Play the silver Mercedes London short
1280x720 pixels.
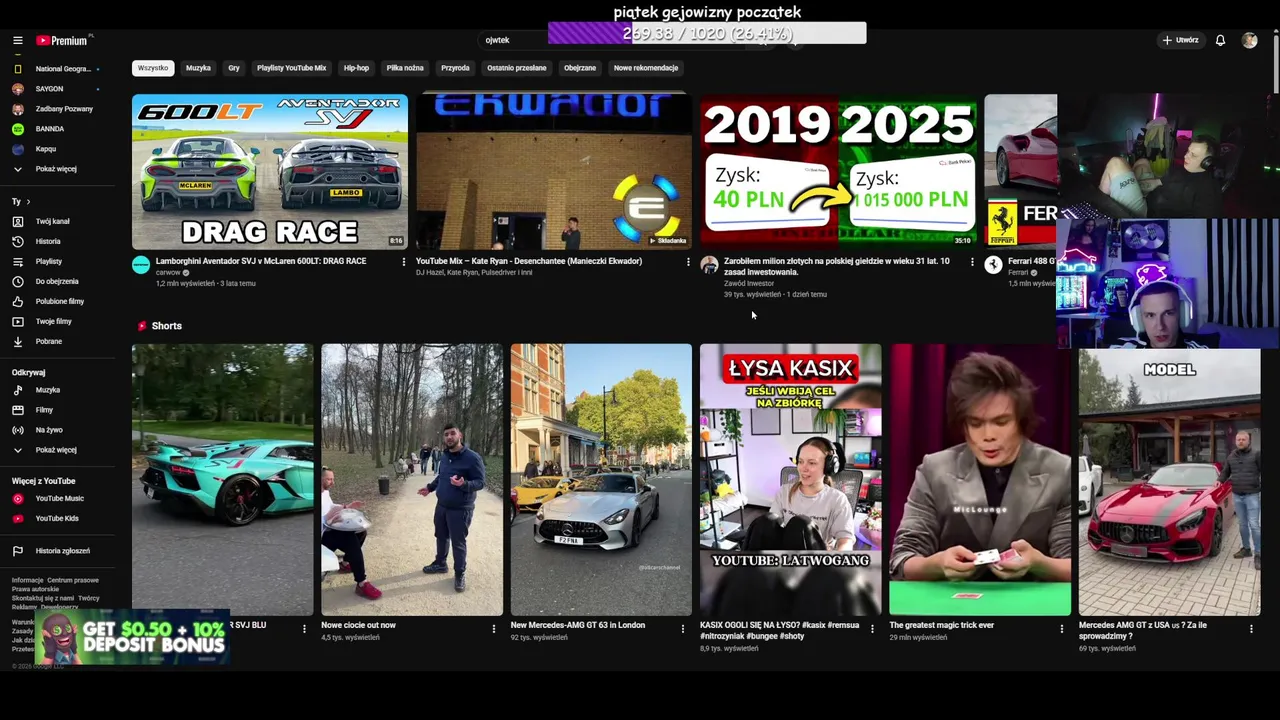coord(601,480)
